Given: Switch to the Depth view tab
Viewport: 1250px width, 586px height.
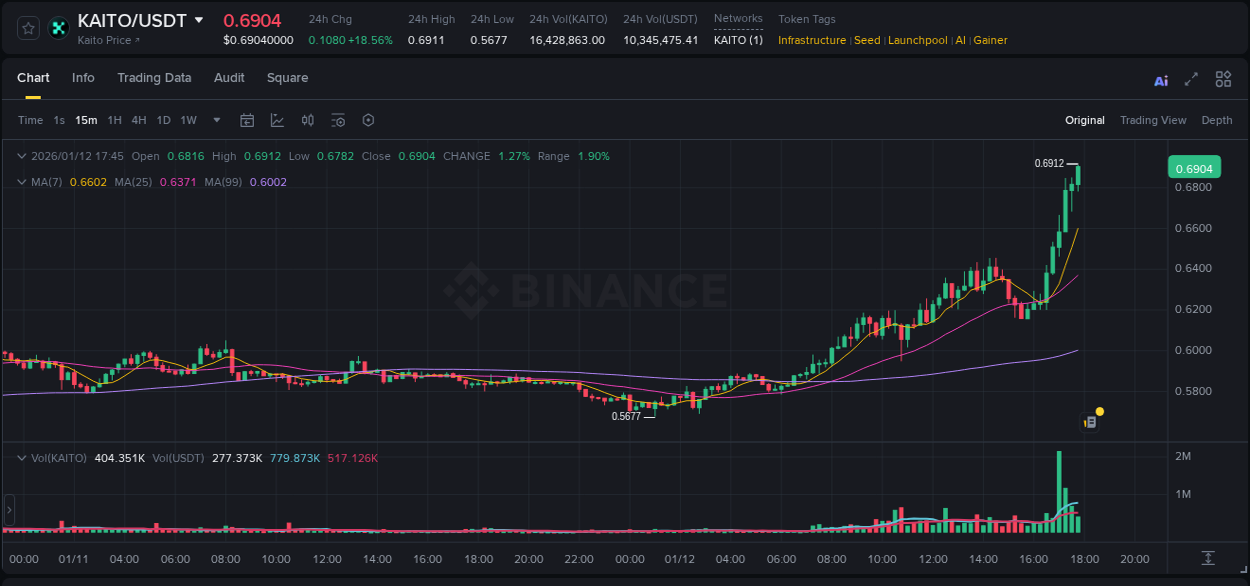Looking at the screenshot, I should [x=1217, y=120].
